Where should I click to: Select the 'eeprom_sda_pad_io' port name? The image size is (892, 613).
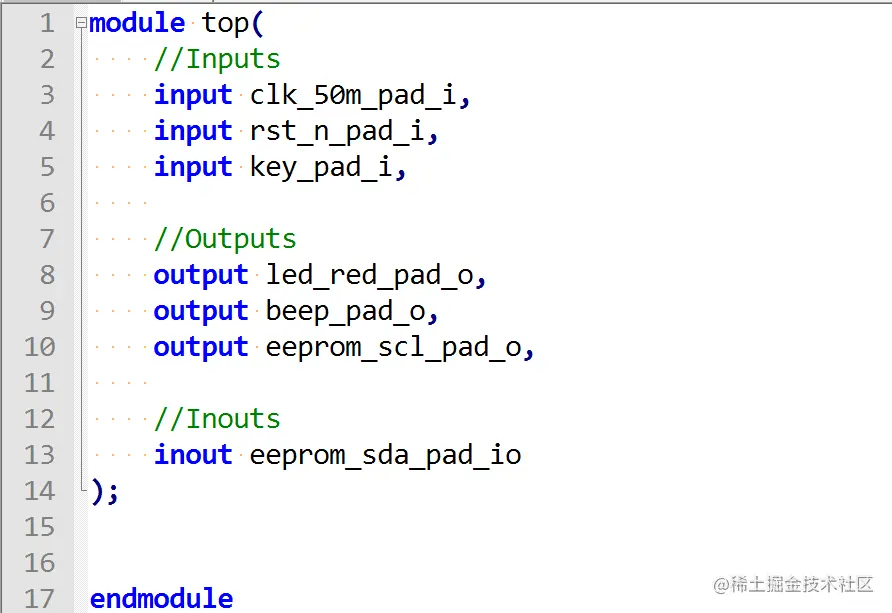pos(385,456)
